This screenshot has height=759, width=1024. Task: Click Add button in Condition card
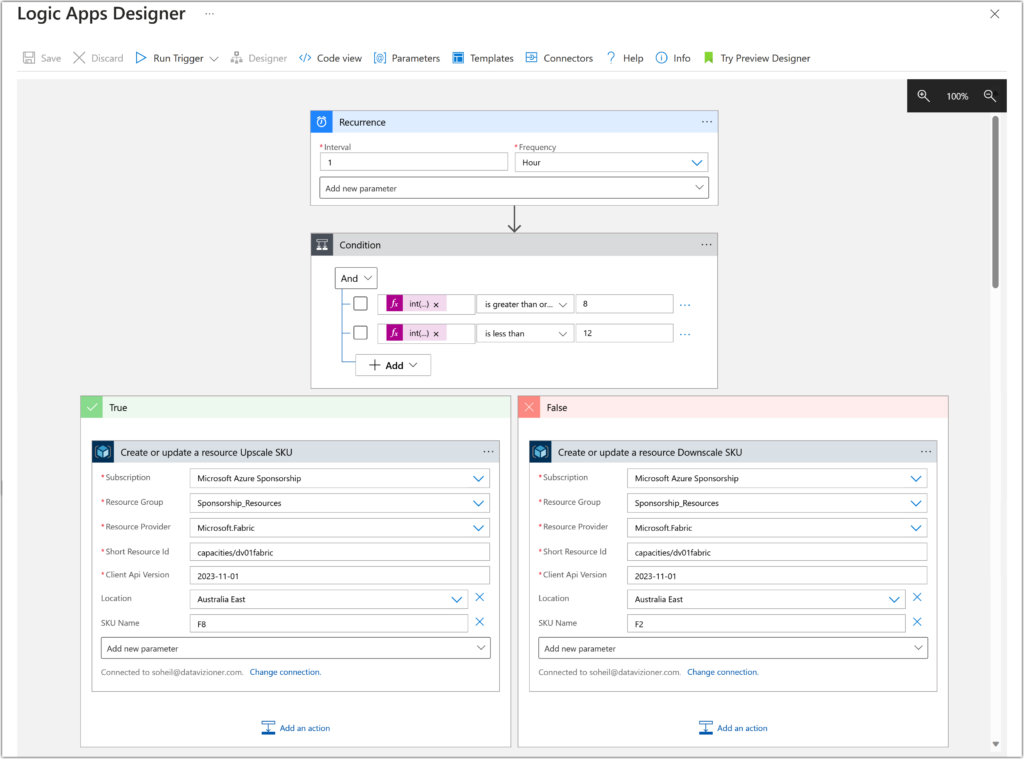coord(393,366)
